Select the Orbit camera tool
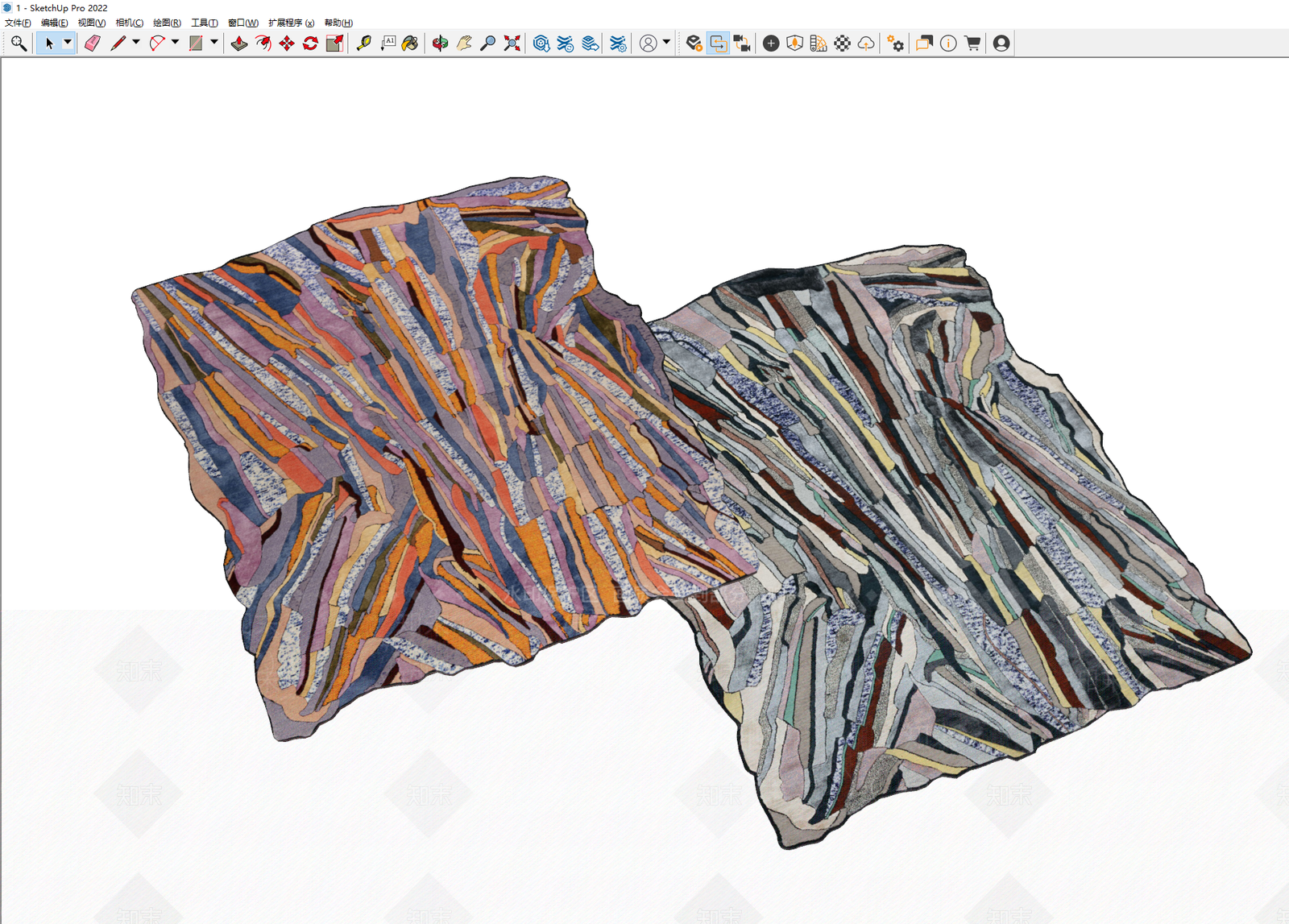Screen dimensions: 1289x924 (x=440, y=44)
